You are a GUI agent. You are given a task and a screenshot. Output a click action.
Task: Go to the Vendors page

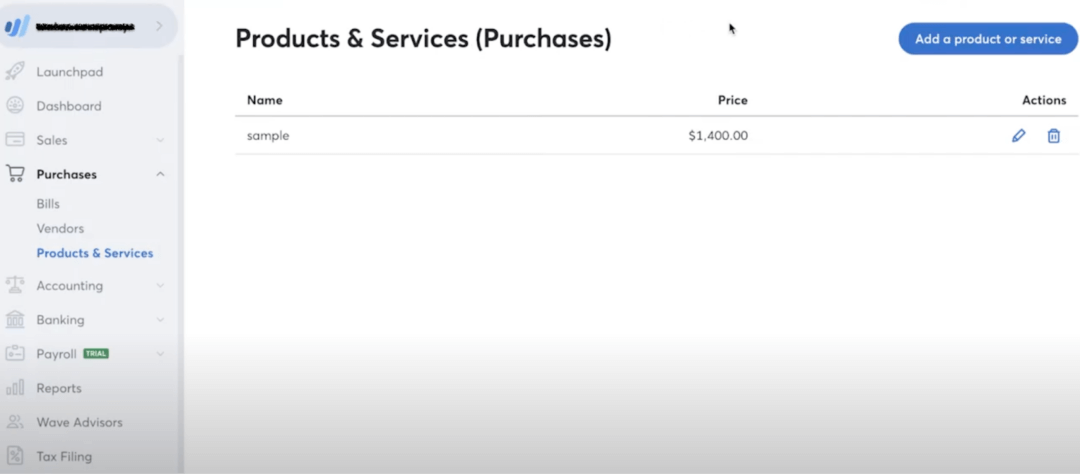(x=60, y=228)
